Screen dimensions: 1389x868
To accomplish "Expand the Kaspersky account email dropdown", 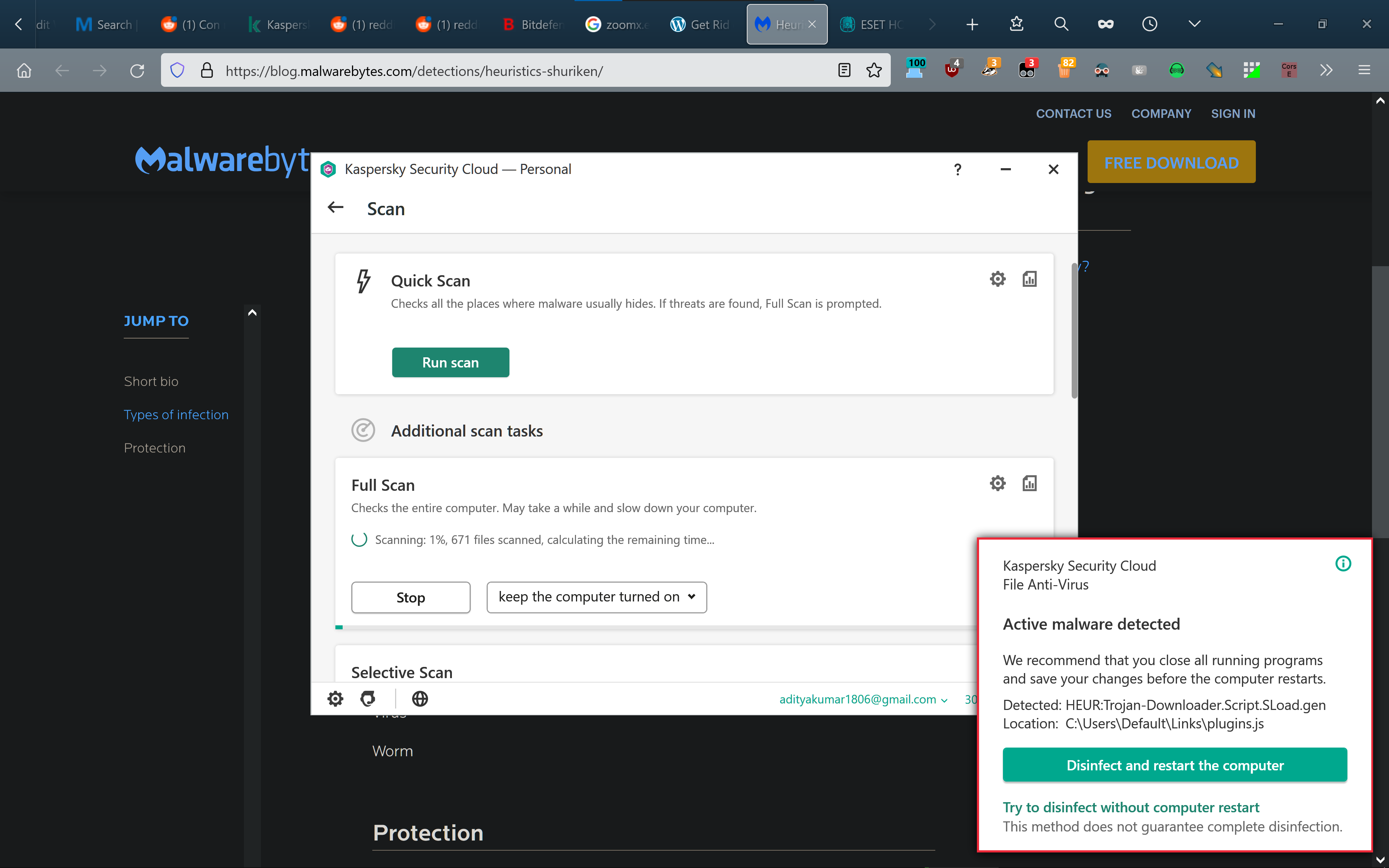I will coord(863,699).
